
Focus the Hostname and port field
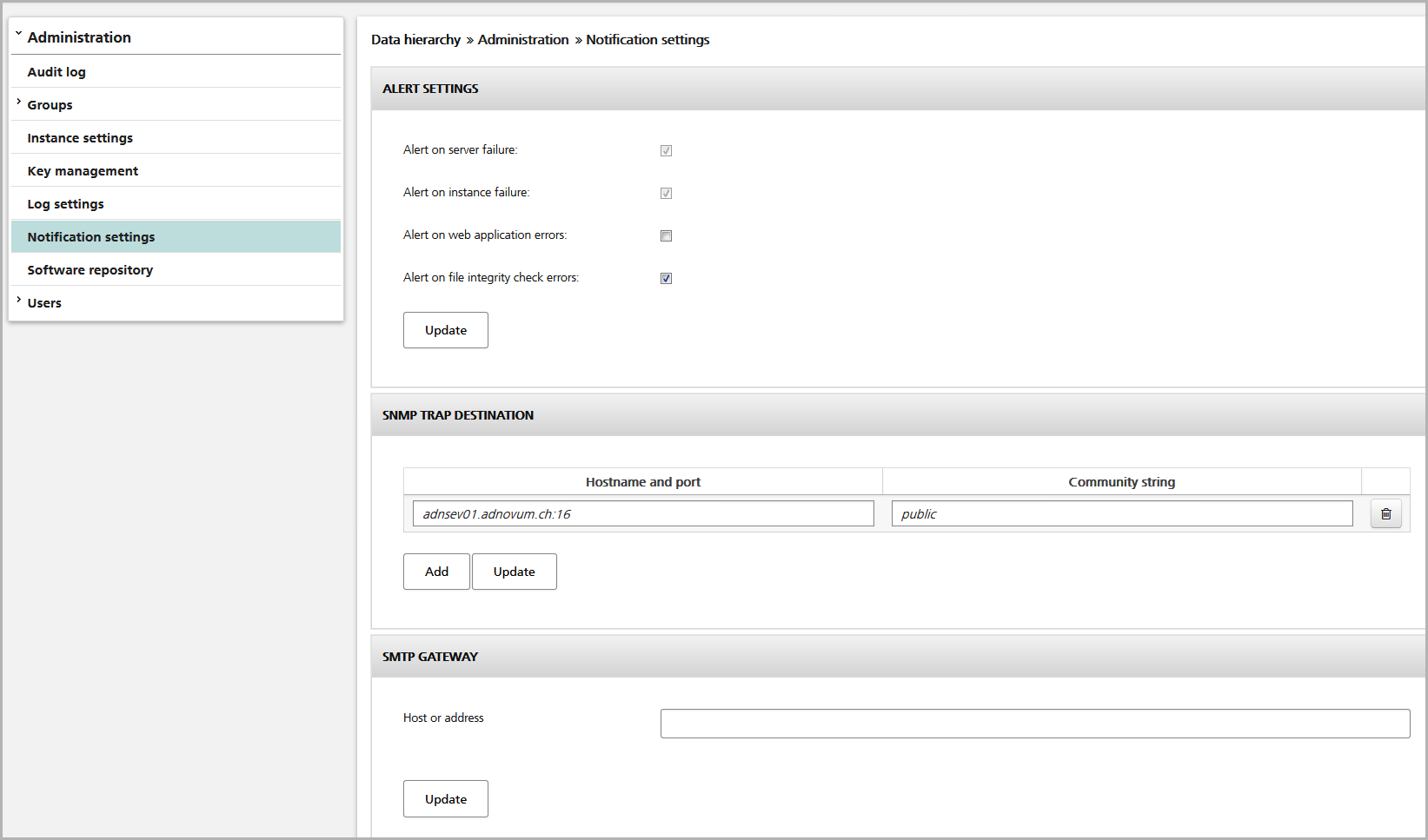click(643, 513)
